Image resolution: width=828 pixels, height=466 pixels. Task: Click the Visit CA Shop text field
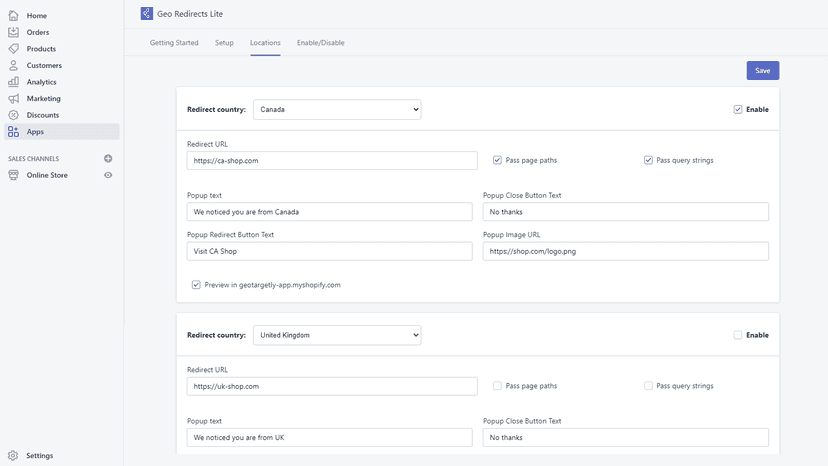pos(330,251)
